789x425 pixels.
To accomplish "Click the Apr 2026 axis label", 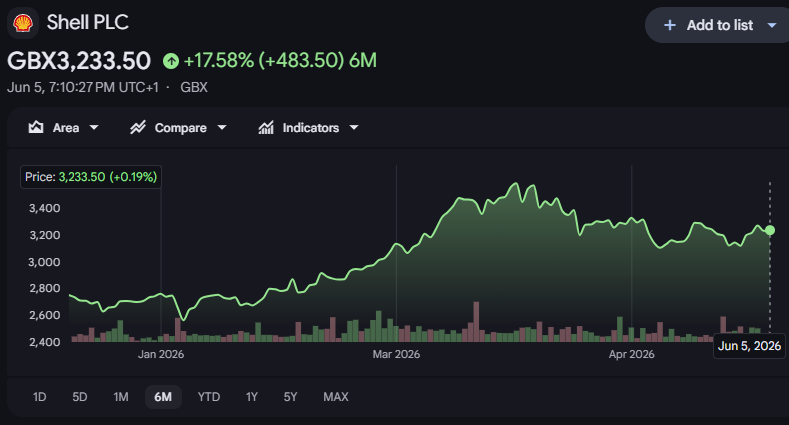I will 632,355.
